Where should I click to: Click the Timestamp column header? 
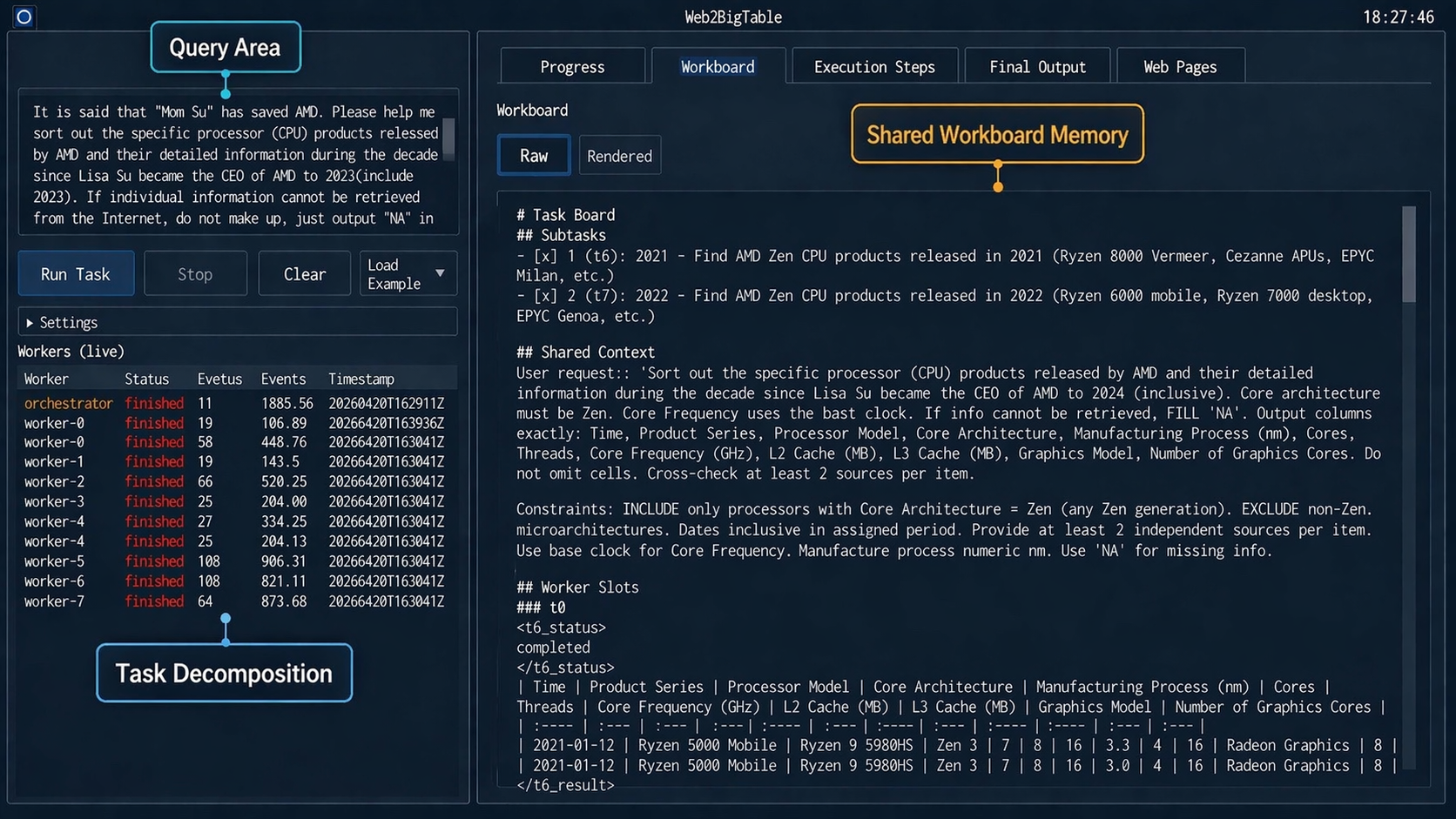[x=361, y=379]
